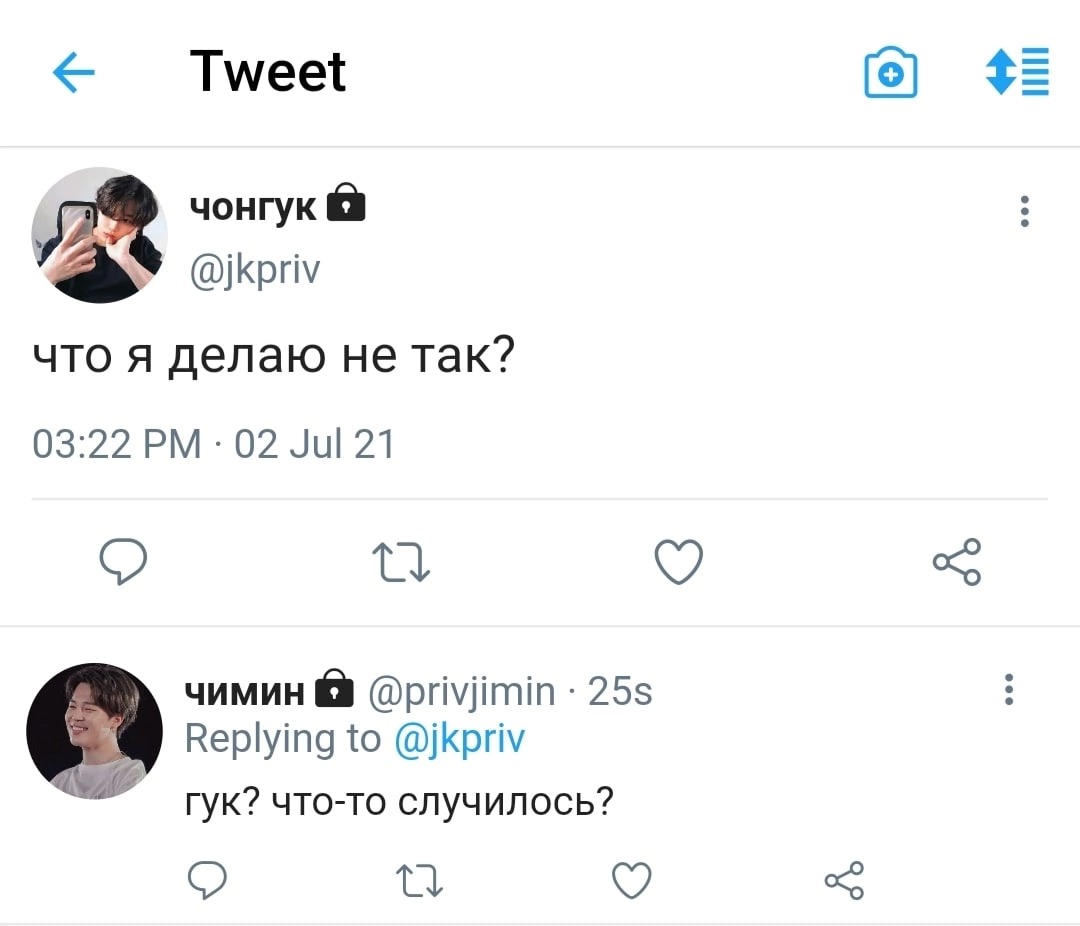
Task: Tap the thread sort arrows icon
Action: coord(1017,73)
